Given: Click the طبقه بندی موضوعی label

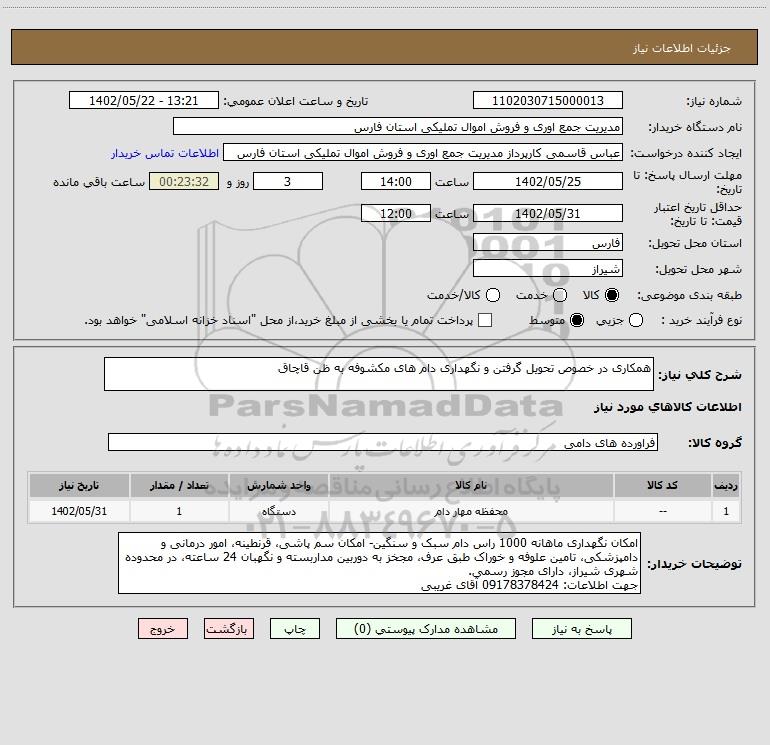Looking at the screenshot, I should point(689,296).
